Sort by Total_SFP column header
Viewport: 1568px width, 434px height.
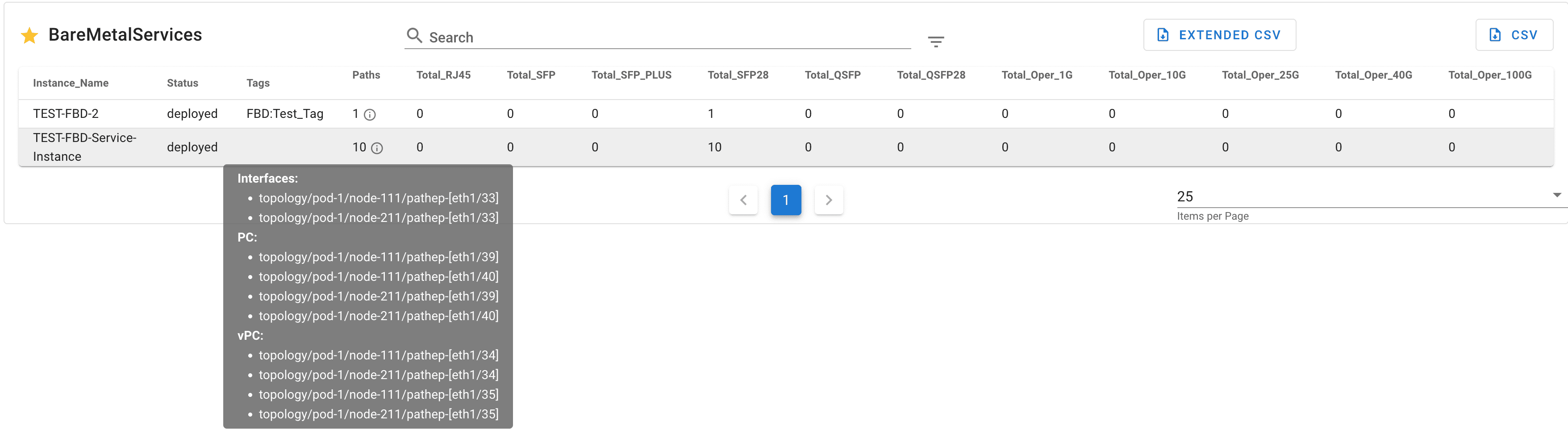coord(531,75)
